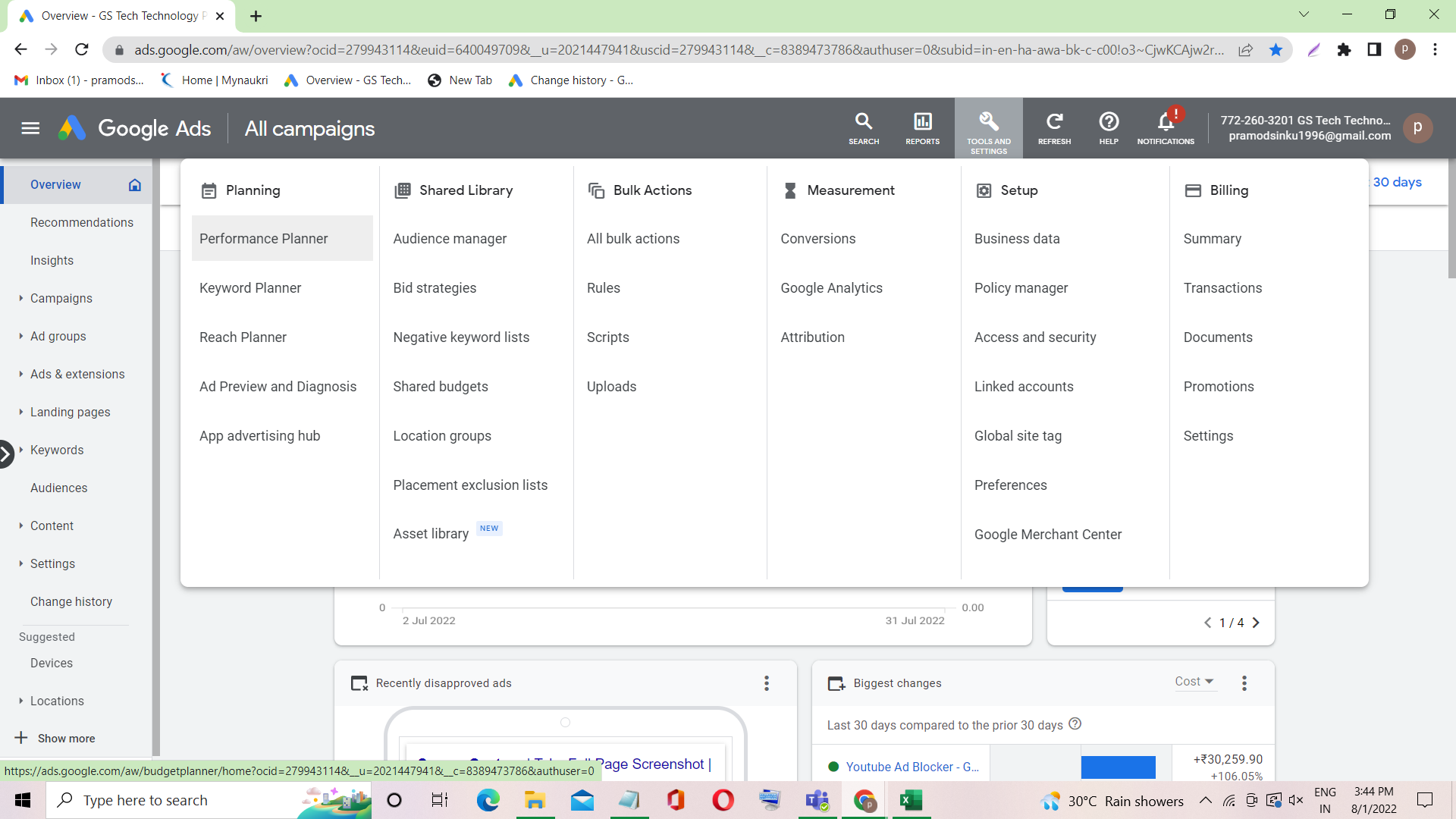Image resolution: width=1456 pixels, height=819 pixels.
Task: Click the hamburger main menu icon
Action: (x=30, y=128)
